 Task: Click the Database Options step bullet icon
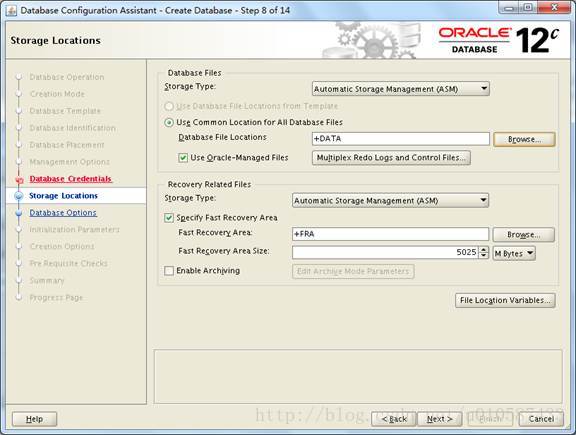[x=19, y=213]
